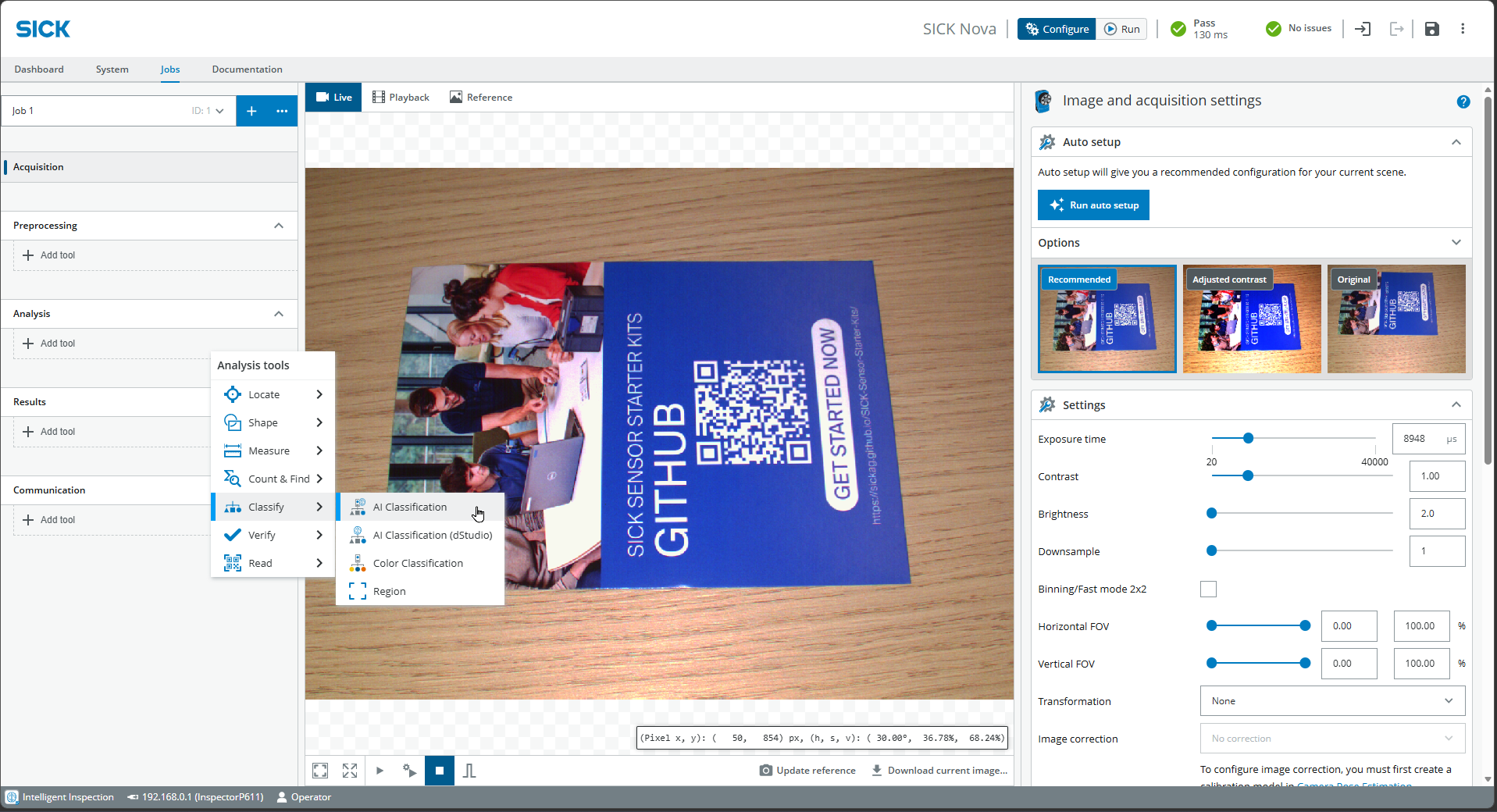Select the Adjusted contrast thumbnail

tap(1252, 319)
